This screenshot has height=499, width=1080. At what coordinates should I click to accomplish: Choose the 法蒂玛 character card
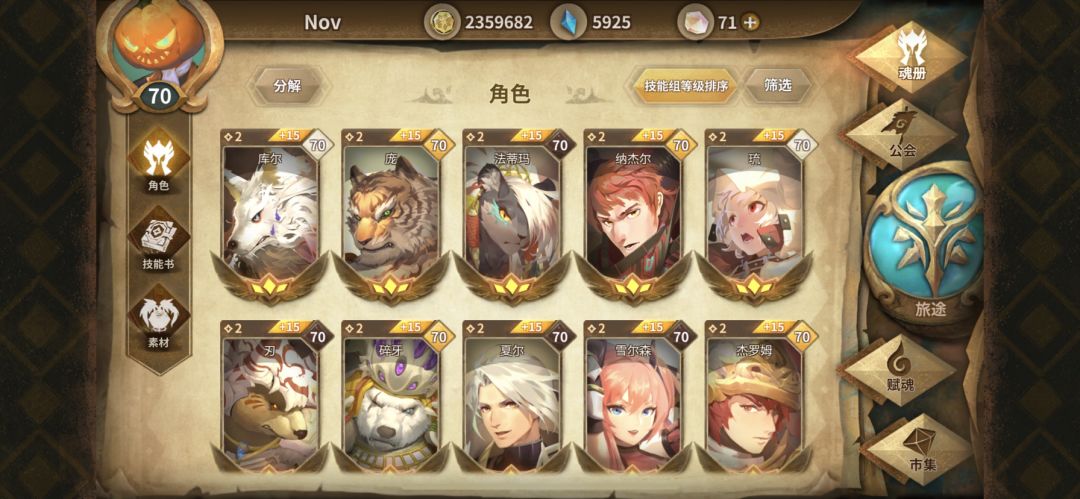click(x=512, y=215)
